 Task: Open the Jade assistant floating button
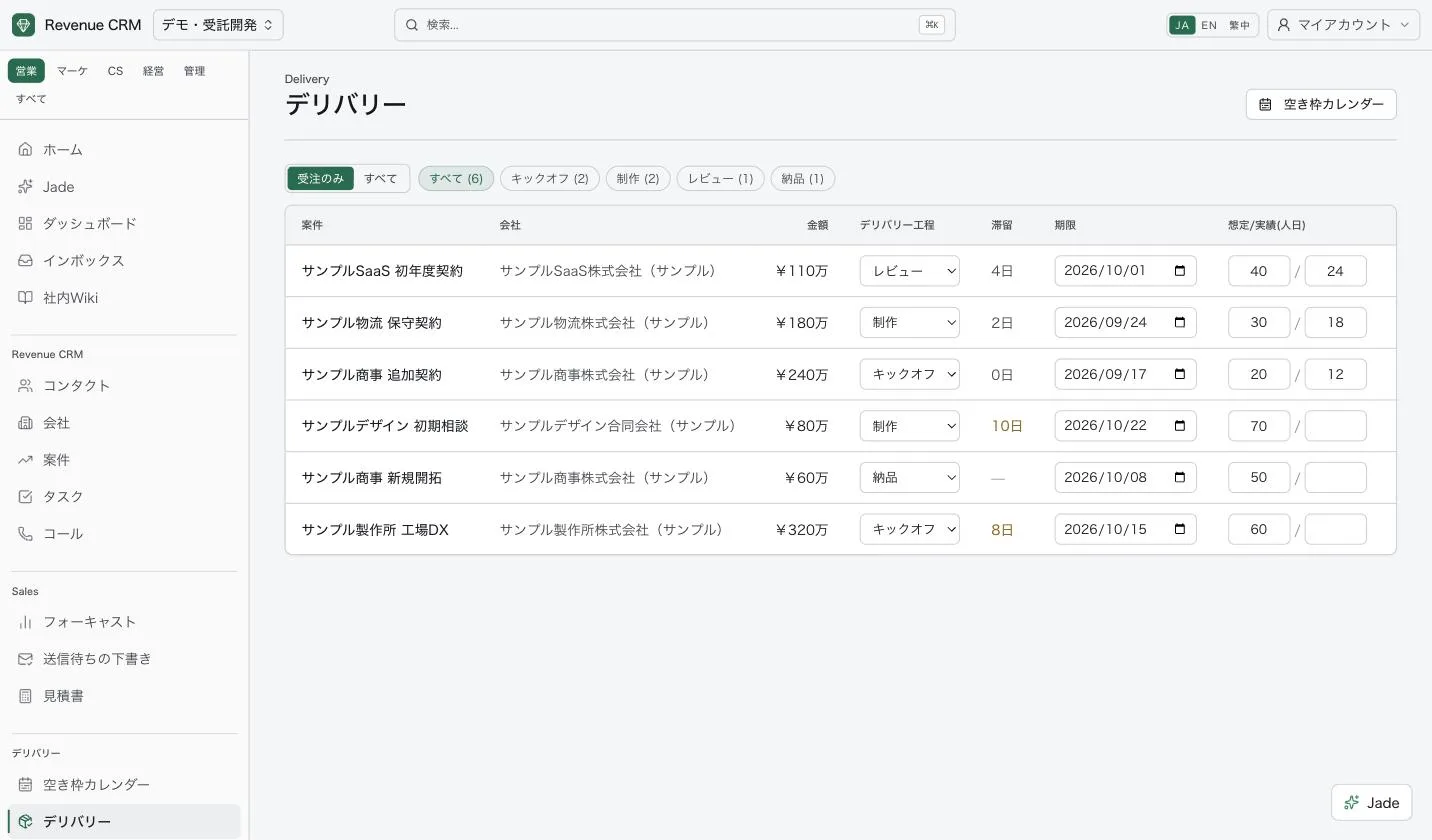tap(1371, 802)
